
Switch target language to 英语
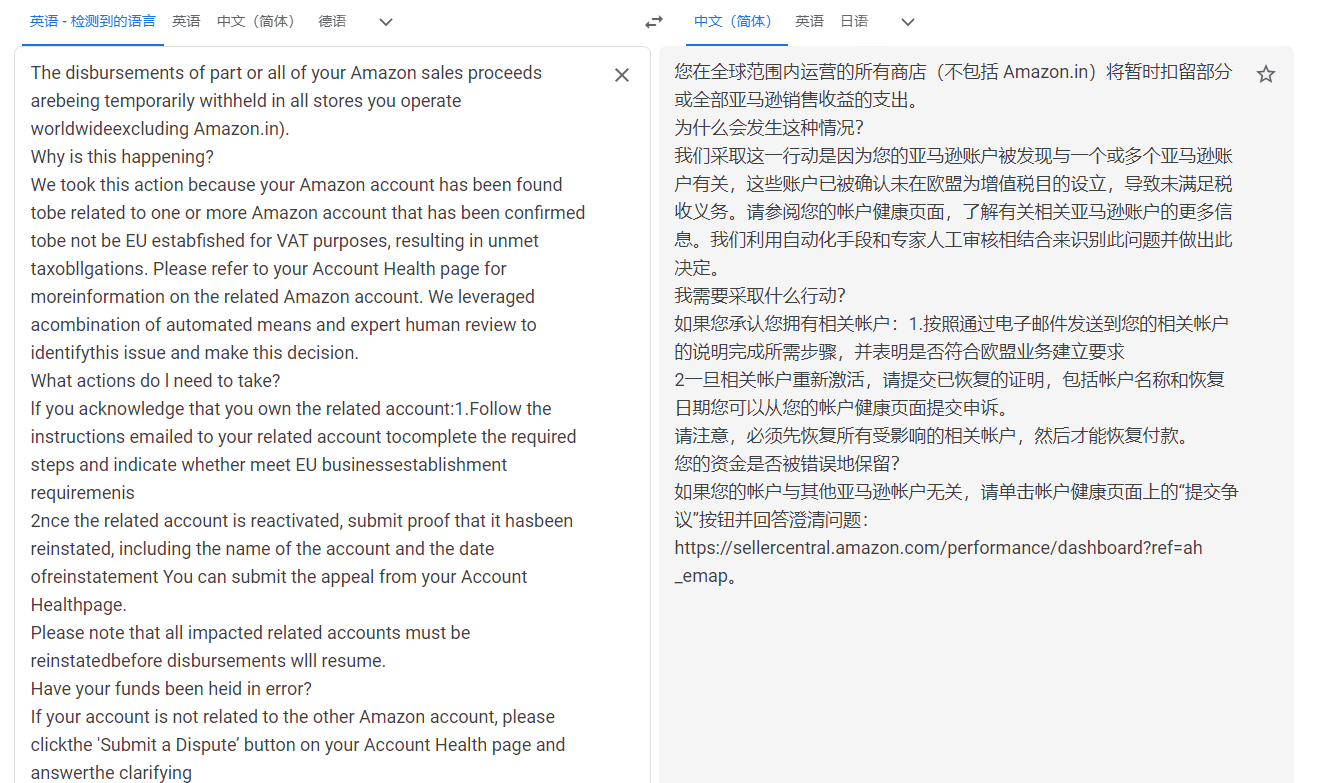click(809, 21)
